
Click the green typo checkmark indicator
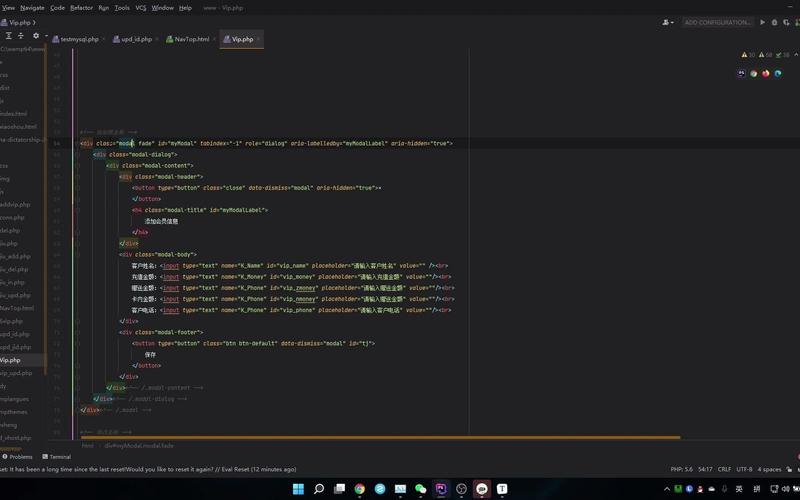pyautogui.click(x=782, y=55)
